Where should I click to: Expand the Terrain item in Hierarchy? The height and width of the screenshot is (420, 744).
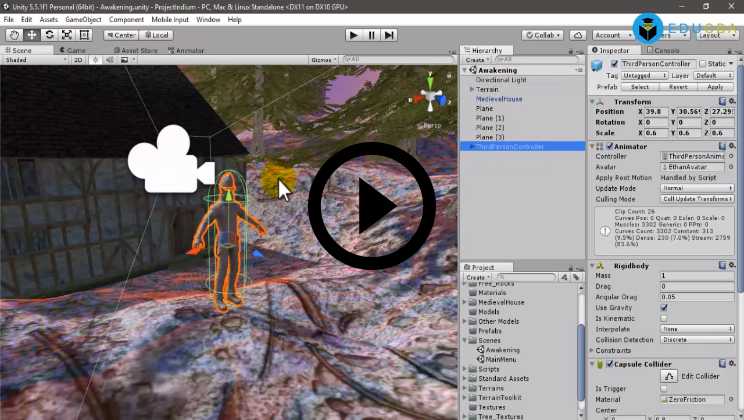[x=472, y=90]
